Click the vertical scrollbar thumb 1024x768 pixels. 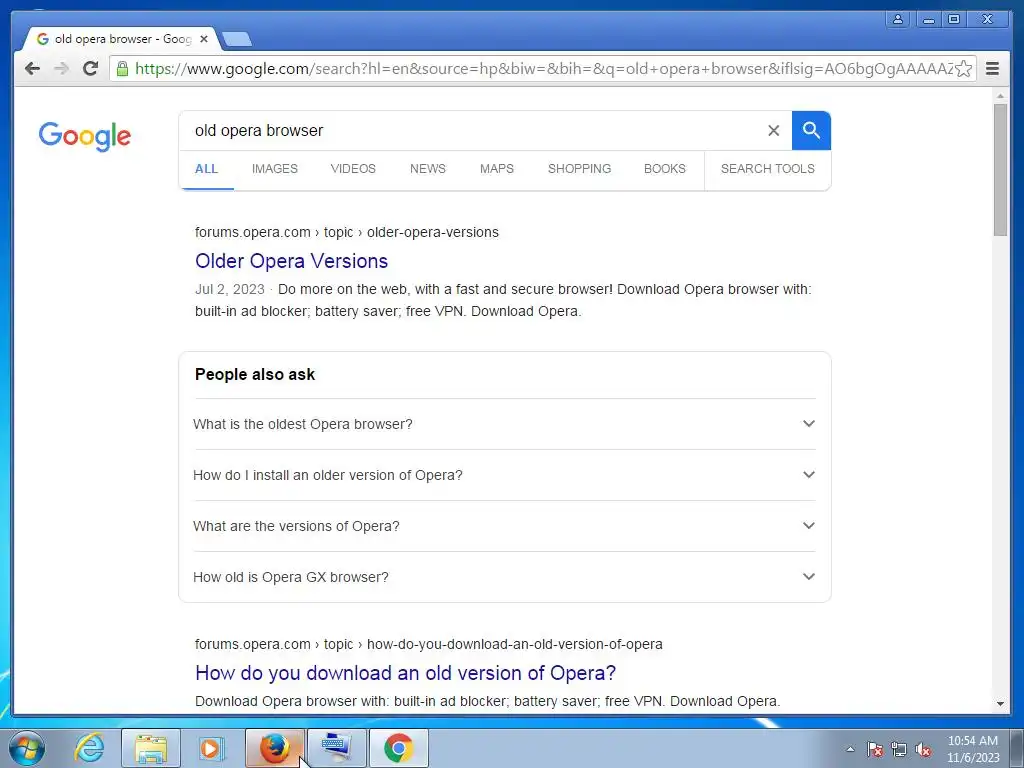click(x=1000, y=169)
